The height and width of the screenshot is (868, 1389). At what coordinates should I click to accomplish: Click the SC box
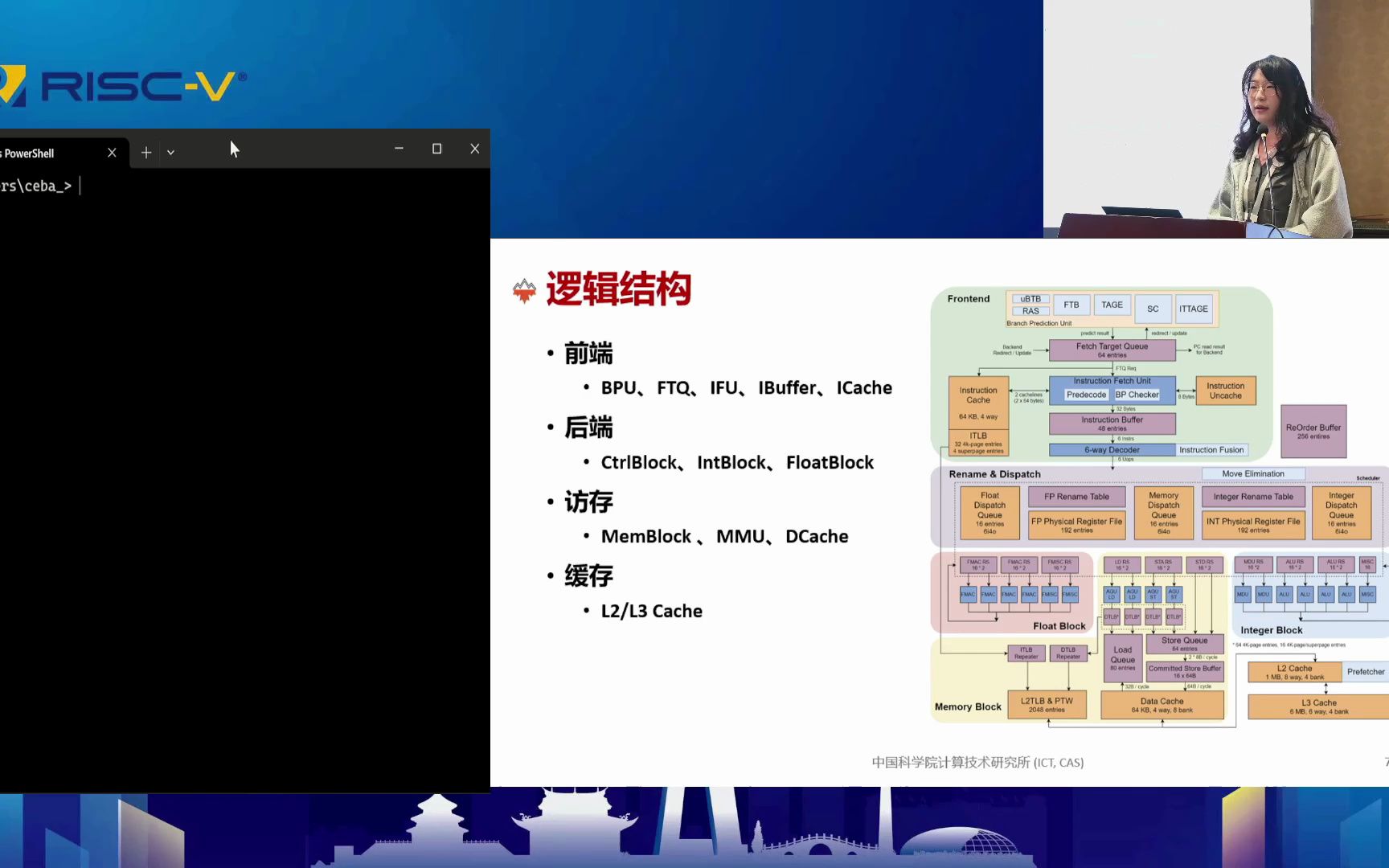pyautogui.click(x=1153, y=309)
